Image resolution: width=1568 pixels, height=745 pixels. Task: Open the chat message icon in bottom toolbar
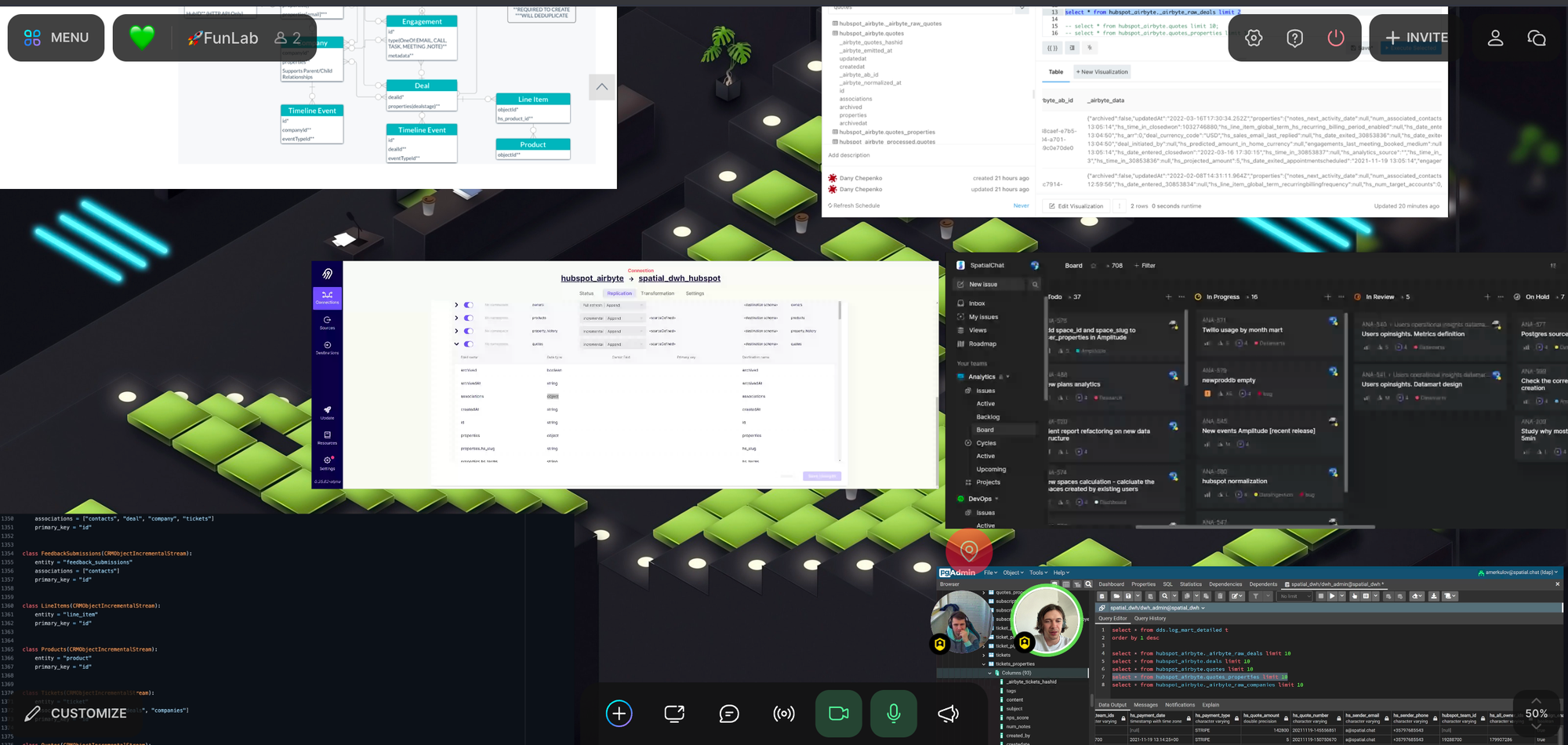tap(729, 714)
